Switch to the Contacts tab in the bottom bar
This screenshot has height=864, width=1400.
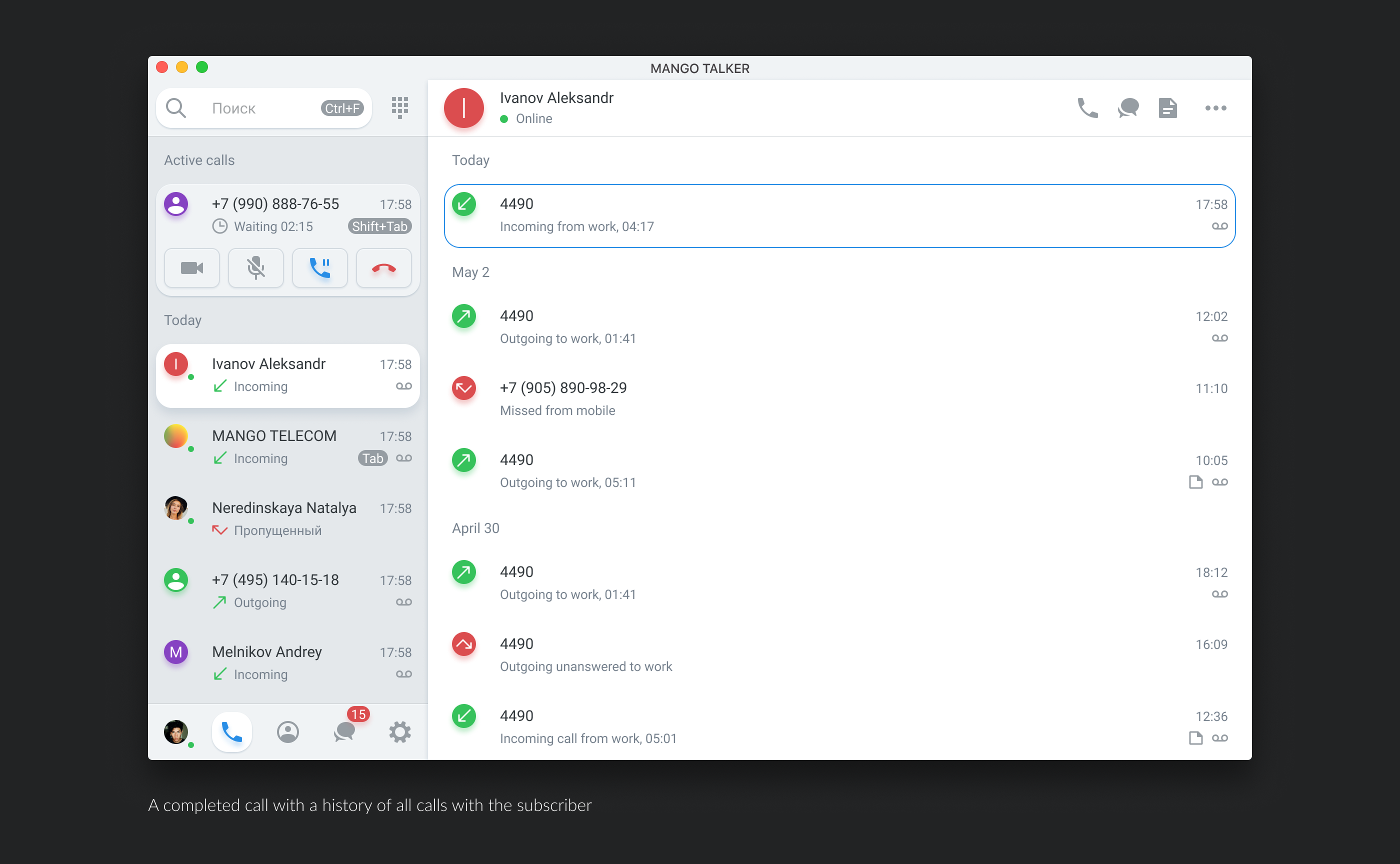click(288, 732)
